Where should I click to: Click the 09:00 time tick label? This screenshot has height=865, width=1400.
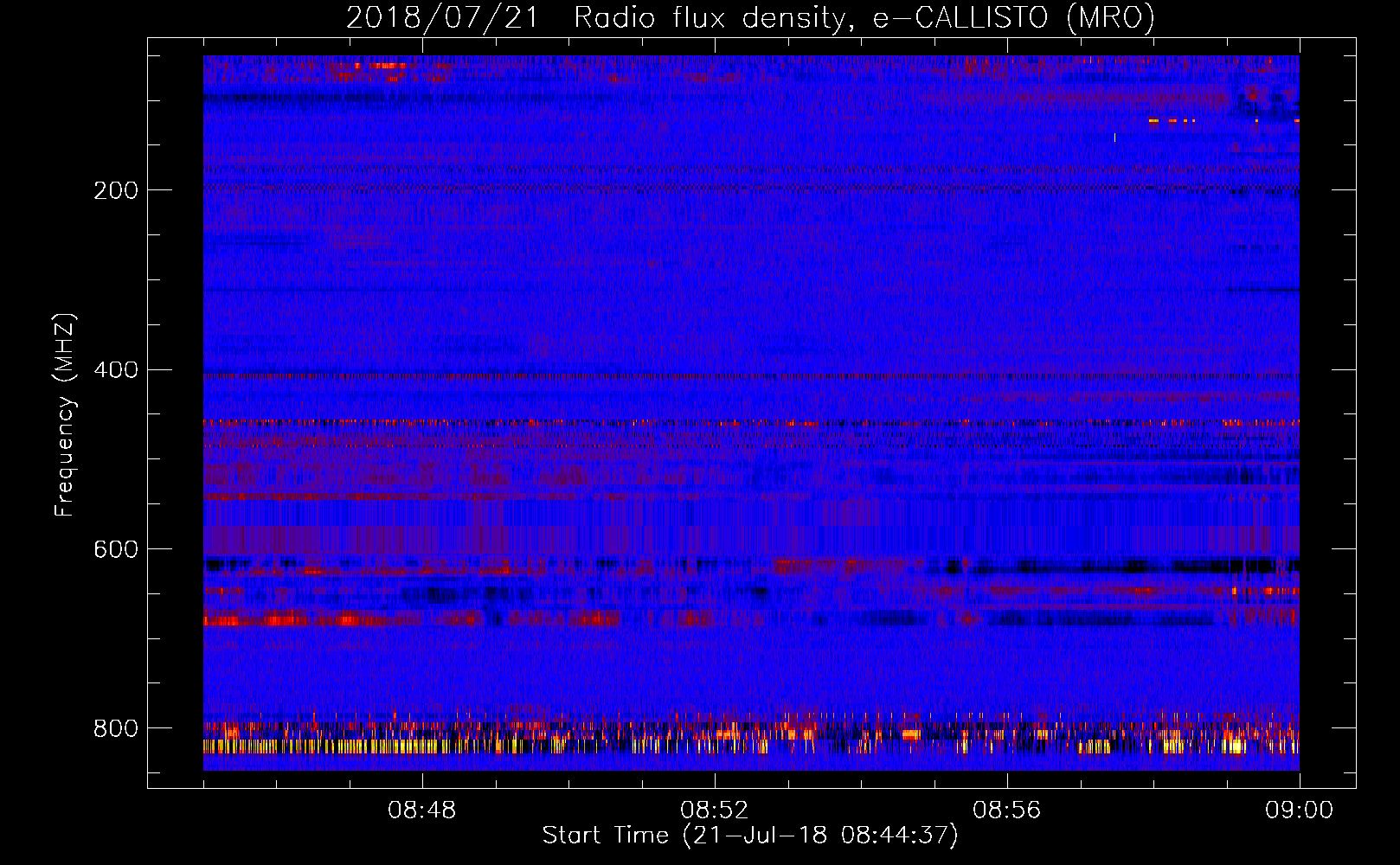(x=1300, y=811)
